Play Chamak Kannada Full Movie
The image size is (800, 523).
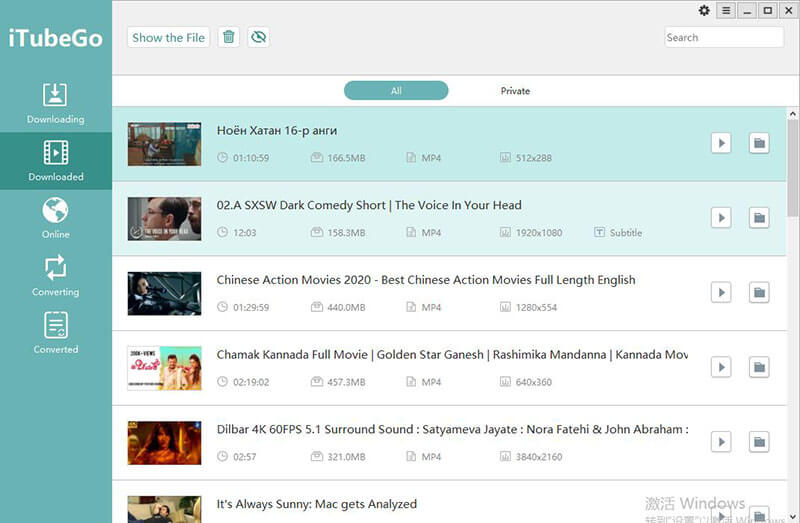(x=721, y=367)
